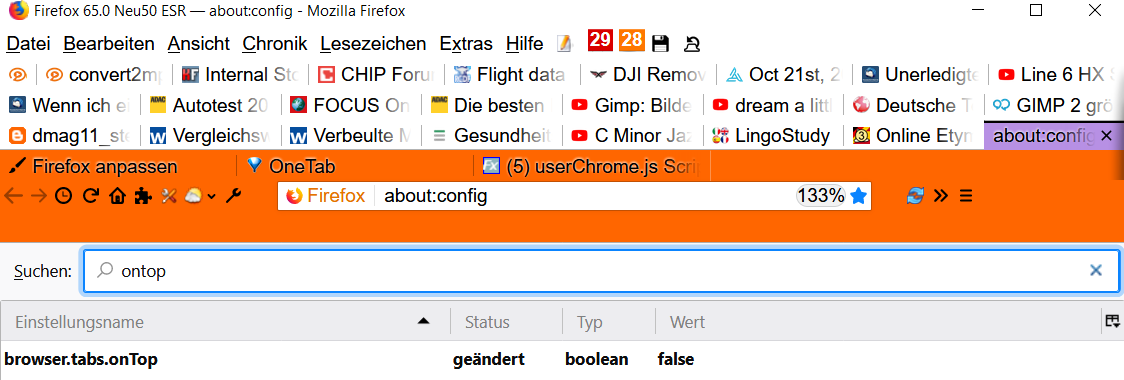This screenshot has height=380, width=1124.
Task: Click the floppy disk save icon
Action: (x=660, y=44)
